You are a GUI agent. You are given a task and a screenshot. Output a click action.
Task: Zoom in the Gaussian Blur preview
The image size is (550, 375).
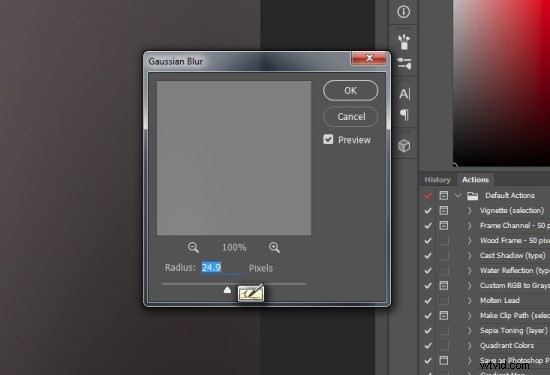274,247
